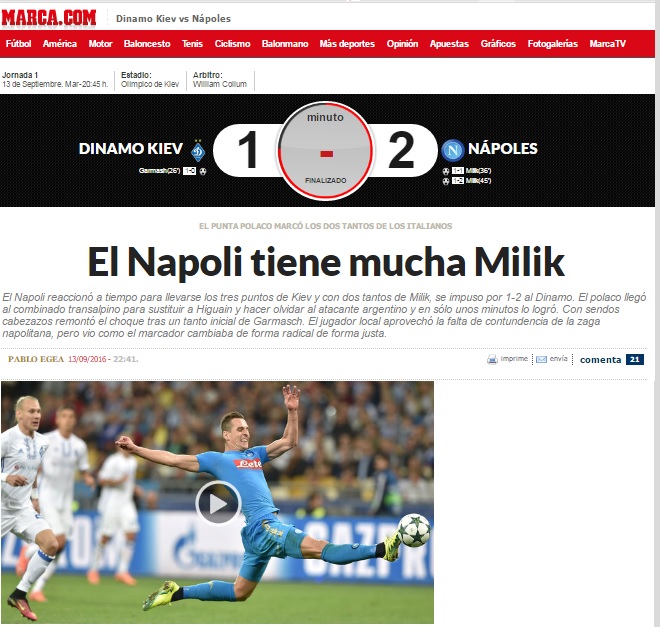Click the envelope envía icon
Image resolution: width=660 pixels, height=627 pixels.
541,359
